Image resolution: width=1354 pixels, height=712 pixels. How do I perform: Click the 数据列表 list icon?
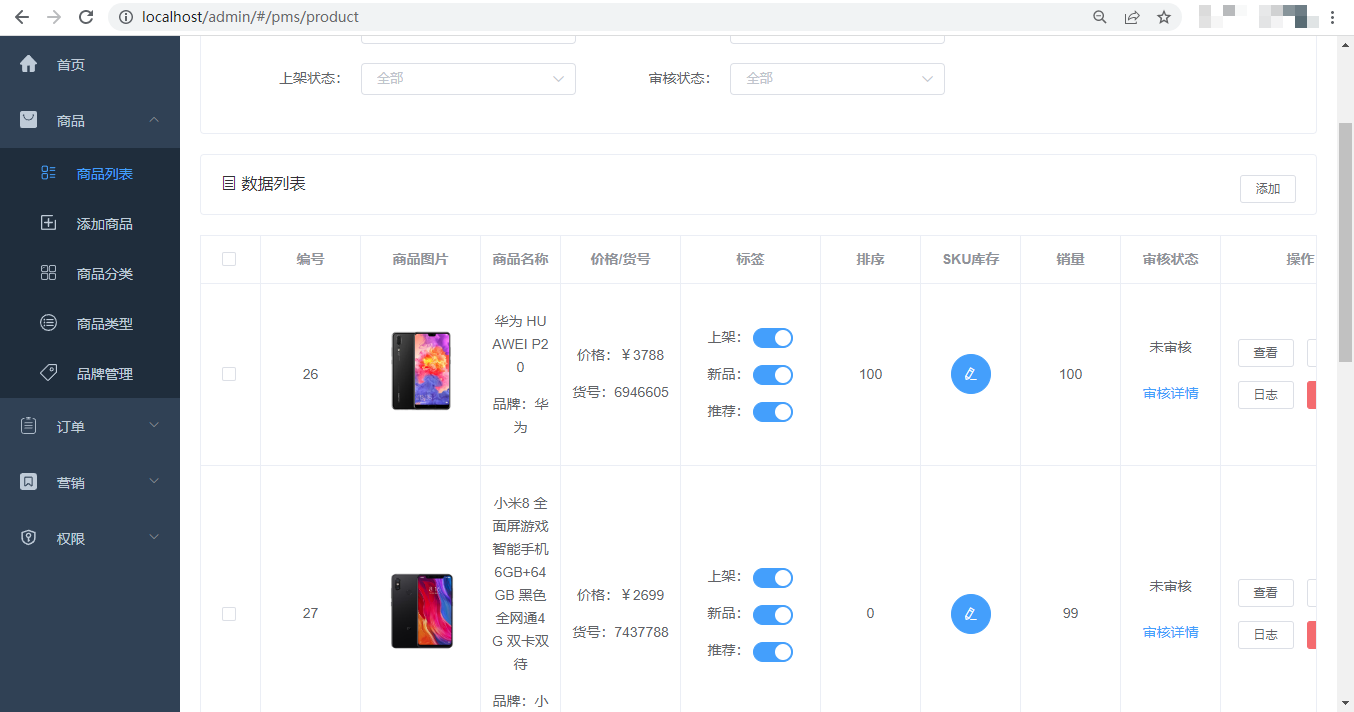pyautogui.click(x=228, y=184)
